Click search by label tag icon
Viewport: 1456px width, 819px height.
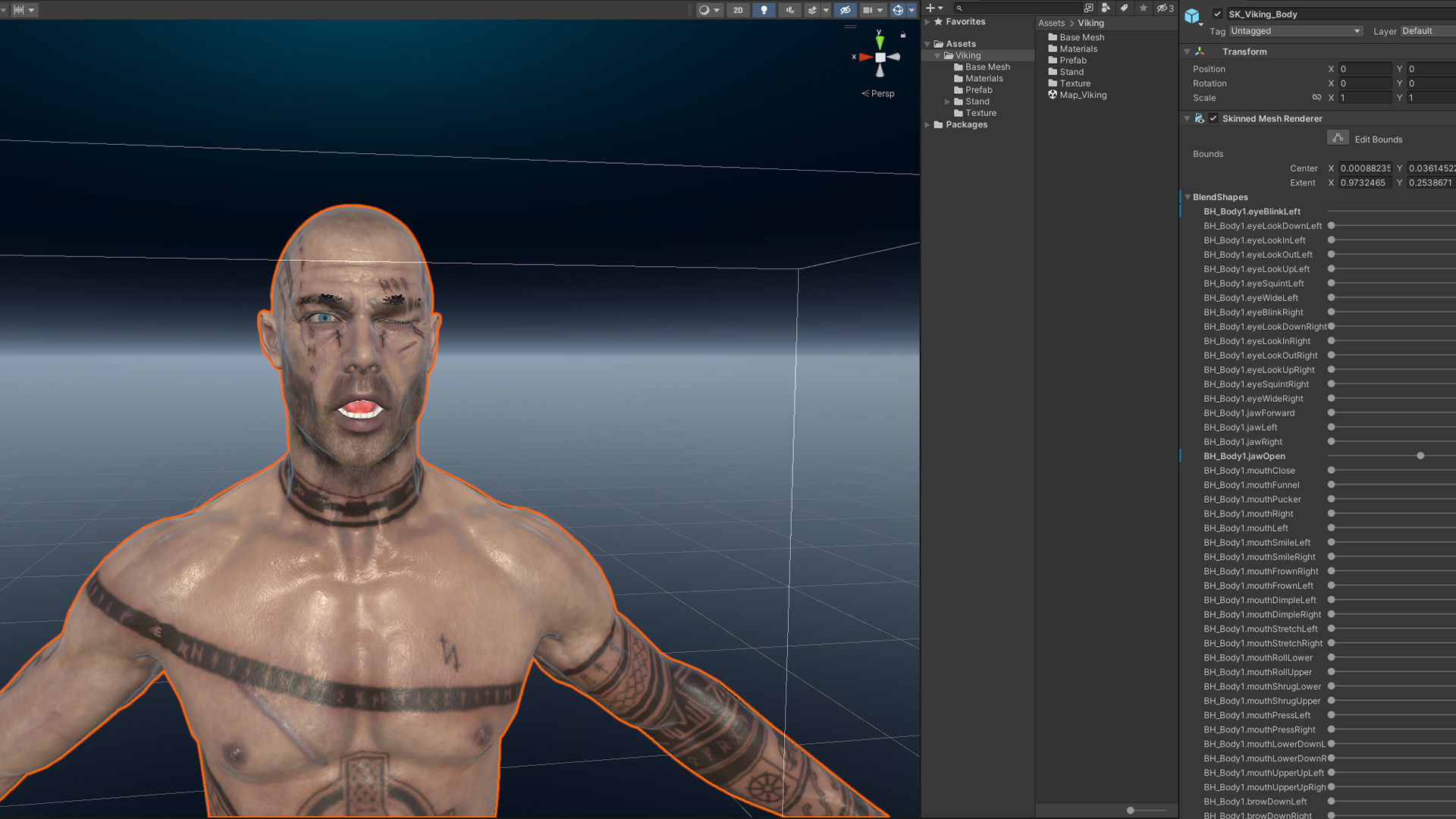[1125, 8]
